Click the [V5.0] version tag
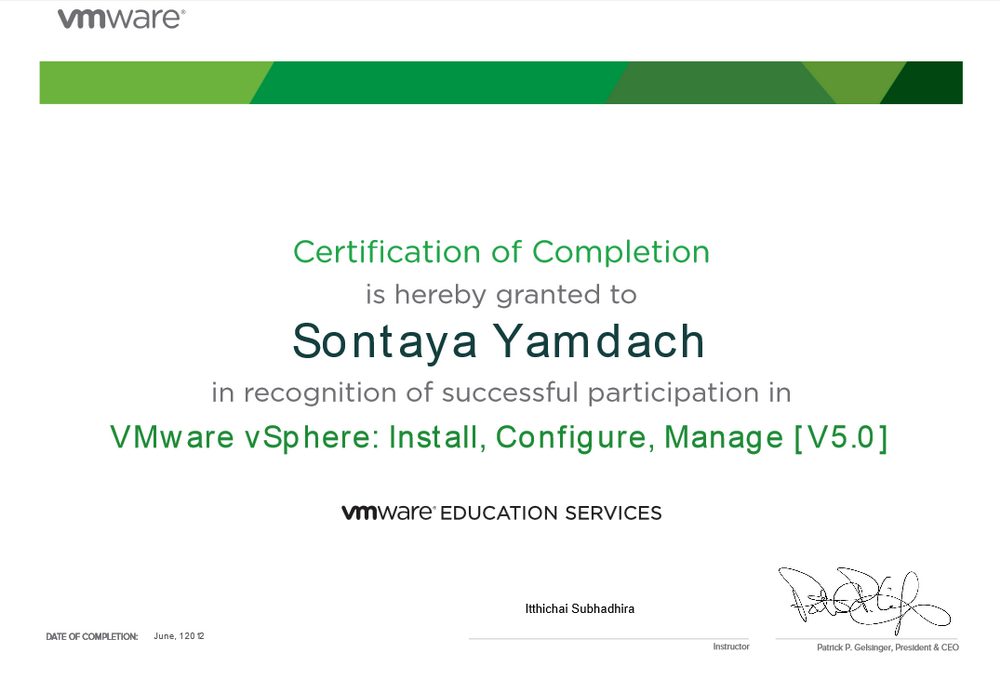This screenshot has height=680, width=1000. coord(840,437)
